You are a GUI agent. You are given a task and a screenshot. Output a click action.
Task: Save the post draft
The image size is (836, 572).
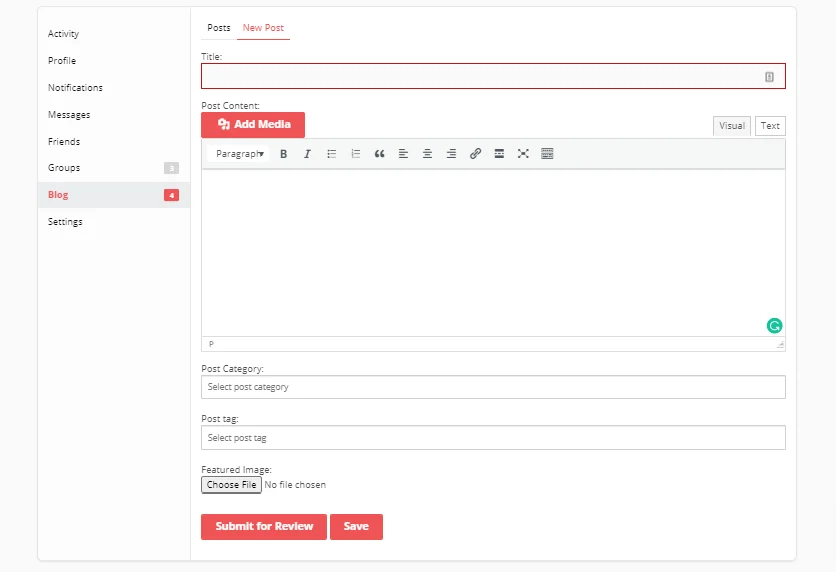click(356, 527)
